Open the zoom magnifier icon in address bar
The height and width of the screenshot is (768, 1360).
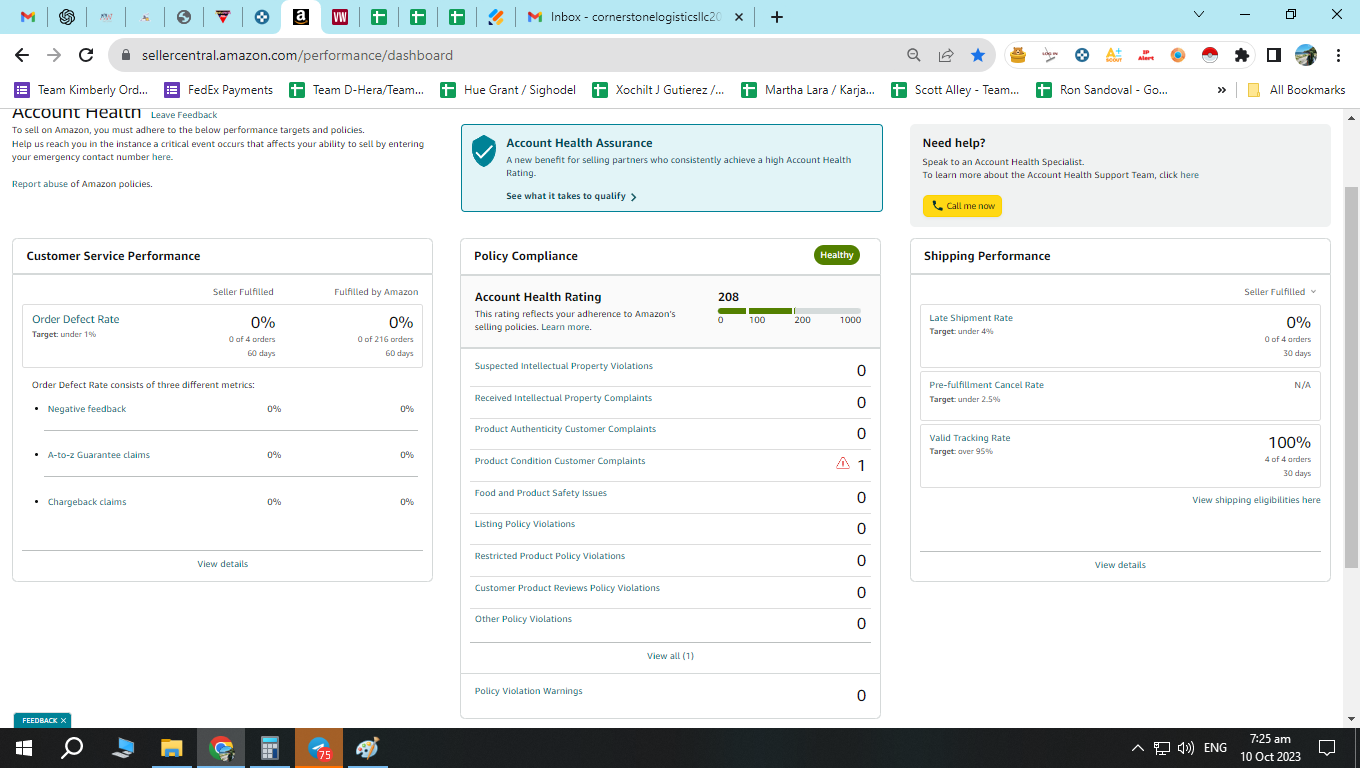(x=914, y=55)
